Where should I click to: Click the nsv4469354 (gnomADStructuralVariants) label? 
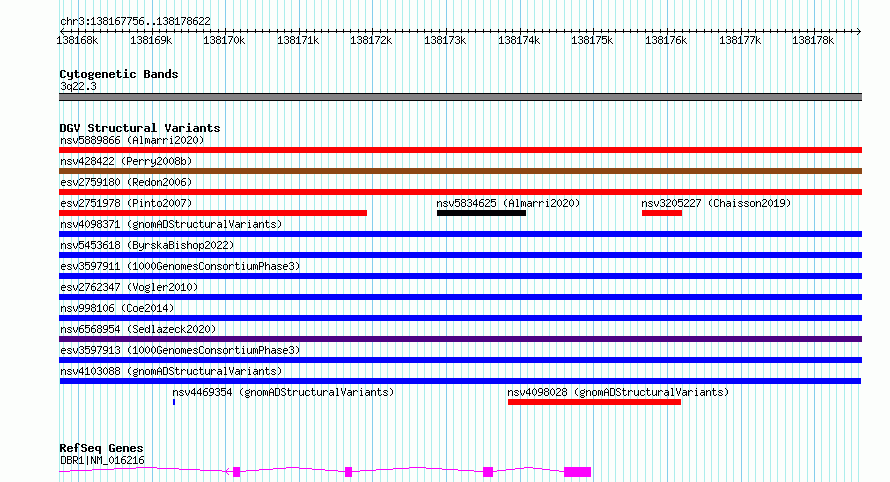pyautogui.click(x=283, y=392)
